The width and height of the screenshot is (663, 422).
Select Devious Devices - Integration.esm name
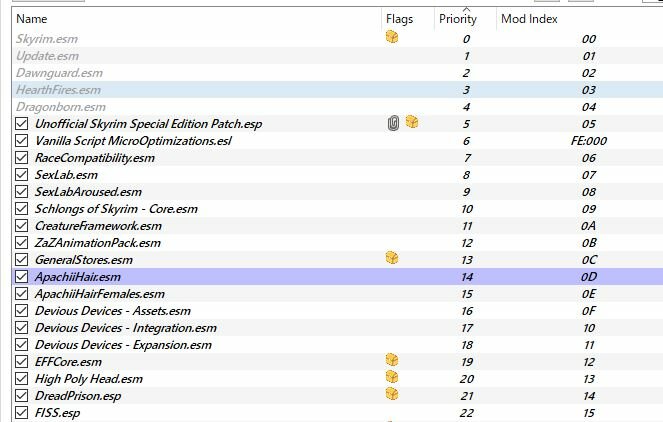tap(126, 328)
